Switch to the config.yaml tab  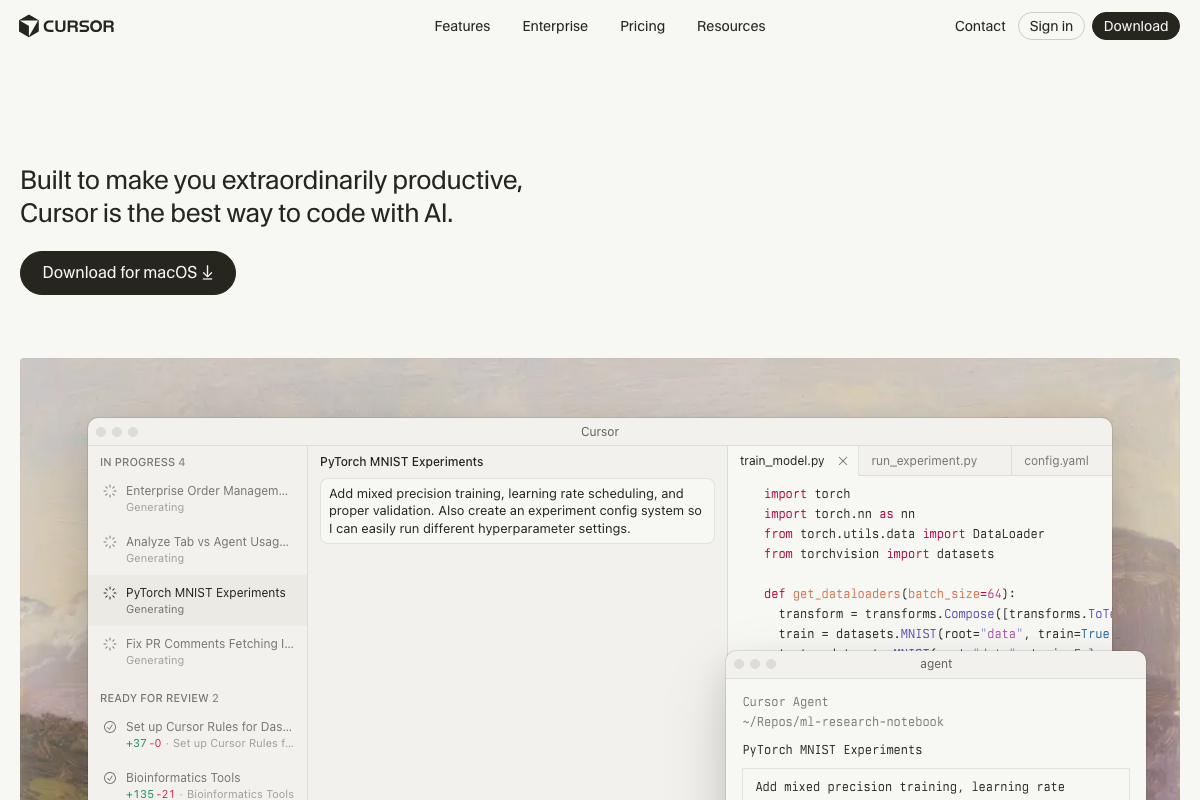(1056, 461)
